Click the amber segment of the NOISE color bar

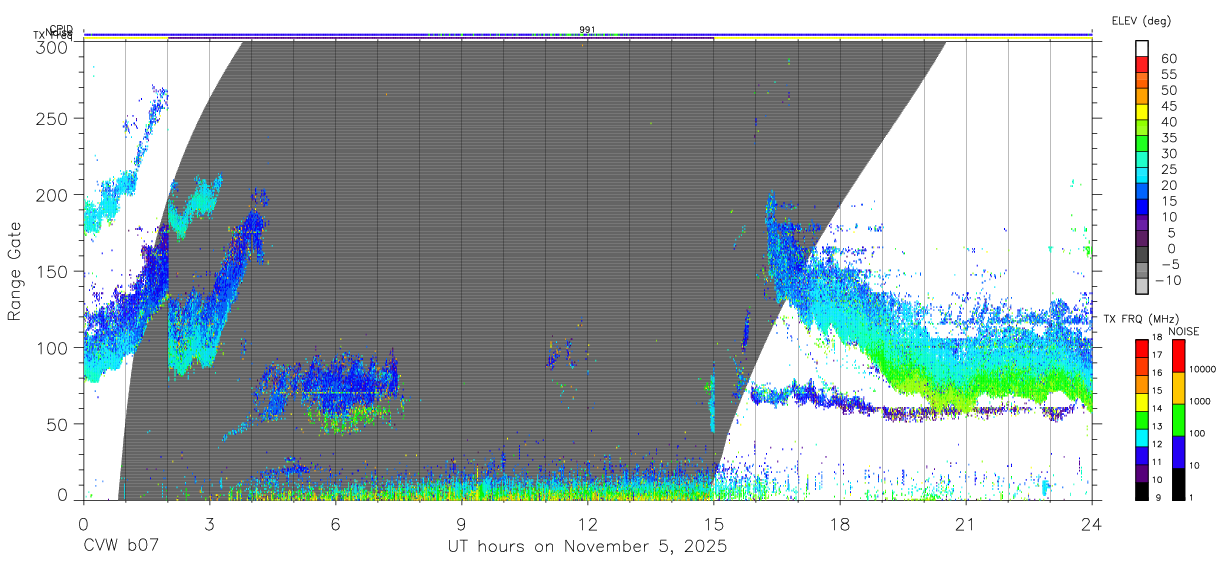(1177, 388)
